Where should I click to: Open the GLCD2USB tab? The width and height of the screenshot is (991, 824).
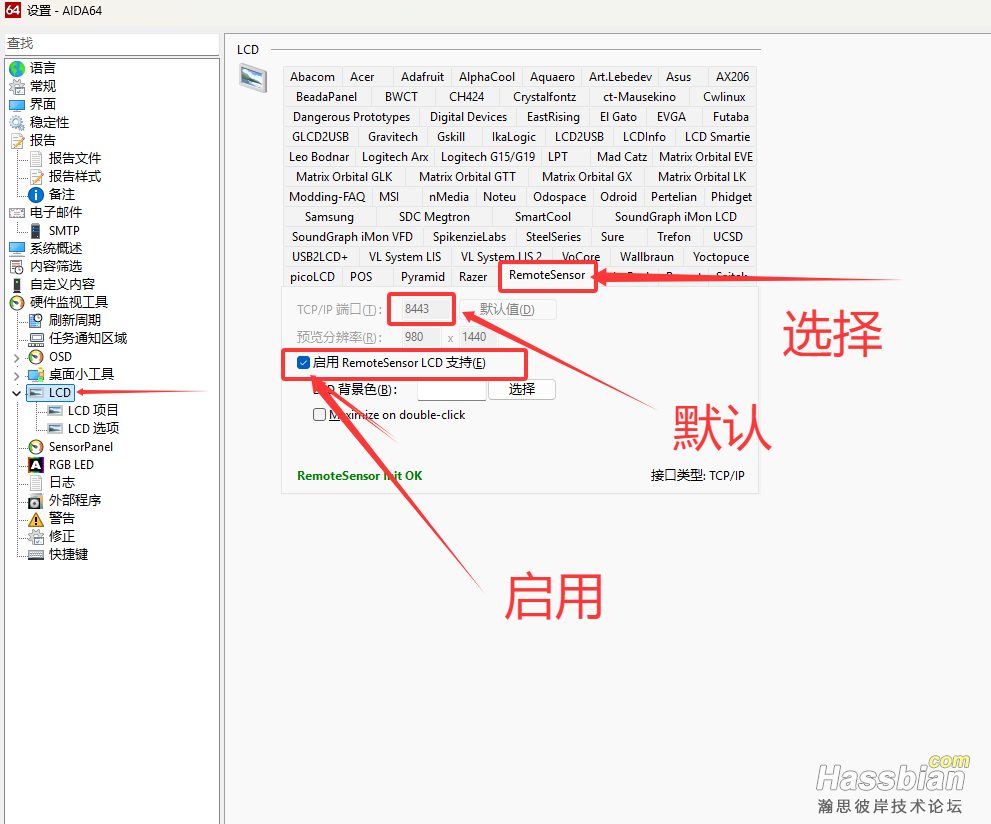[x=320, y=137]
